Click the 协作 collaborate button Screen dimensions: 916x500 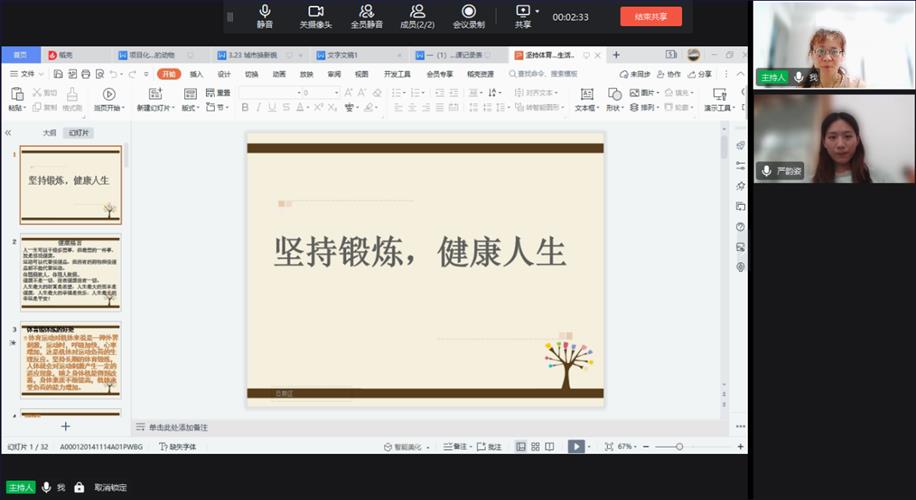click(x=669, y=74)
